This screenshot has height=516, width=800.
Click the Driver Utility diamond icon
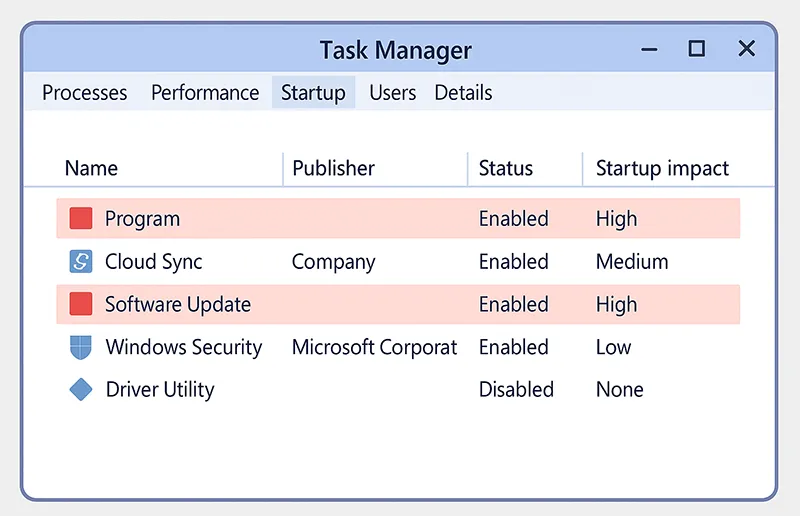point(81,389)
